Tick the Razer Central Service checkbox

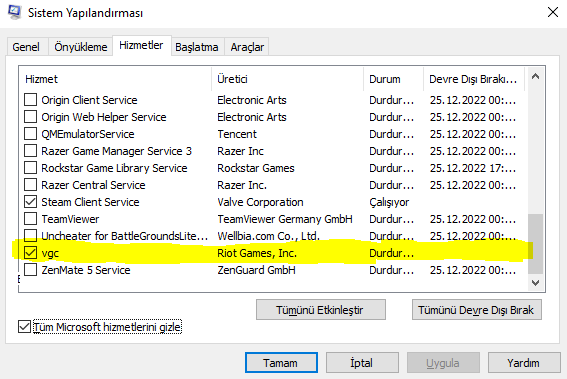[30, 184]
